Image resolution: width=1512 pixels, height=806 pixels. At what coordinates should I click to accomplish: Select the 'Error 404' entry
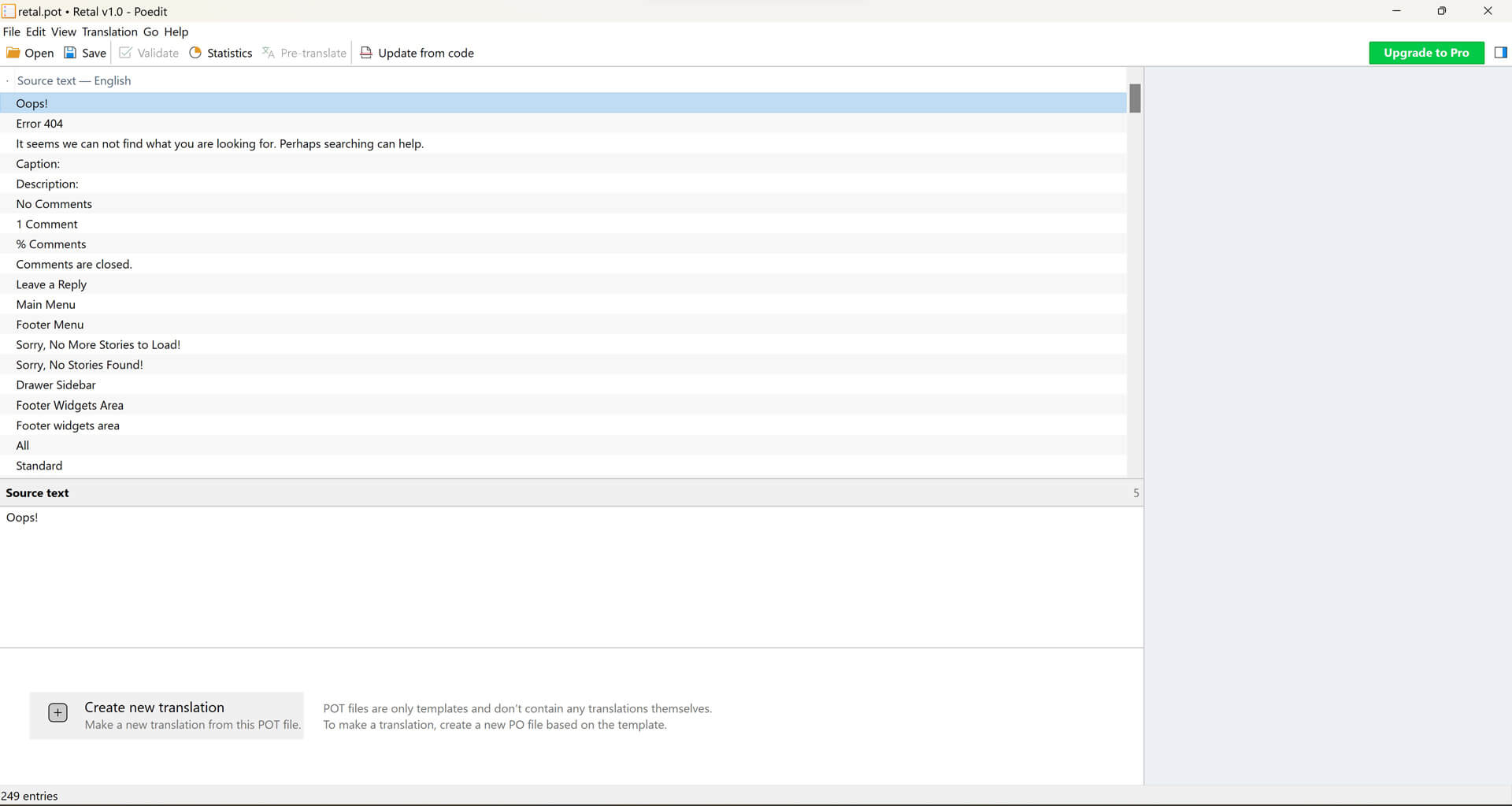(x=563, y=124)
